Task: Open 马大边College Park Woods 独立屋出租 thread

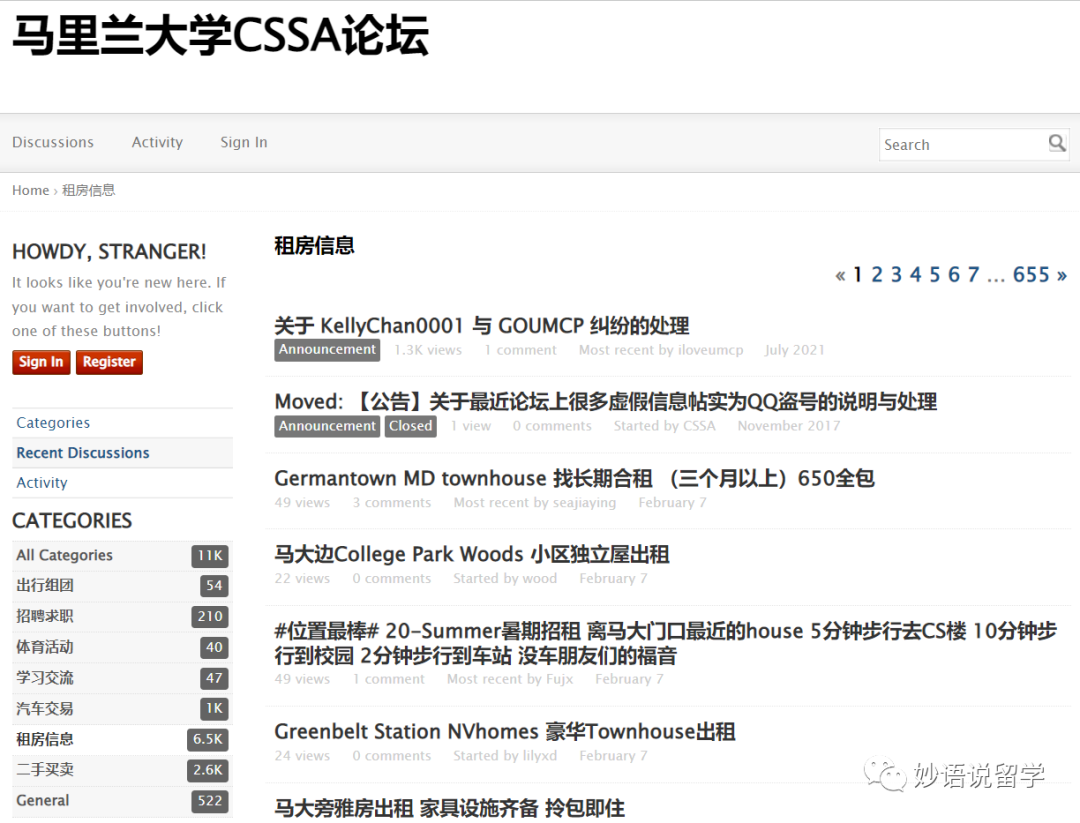Action: tap(472, 554)
